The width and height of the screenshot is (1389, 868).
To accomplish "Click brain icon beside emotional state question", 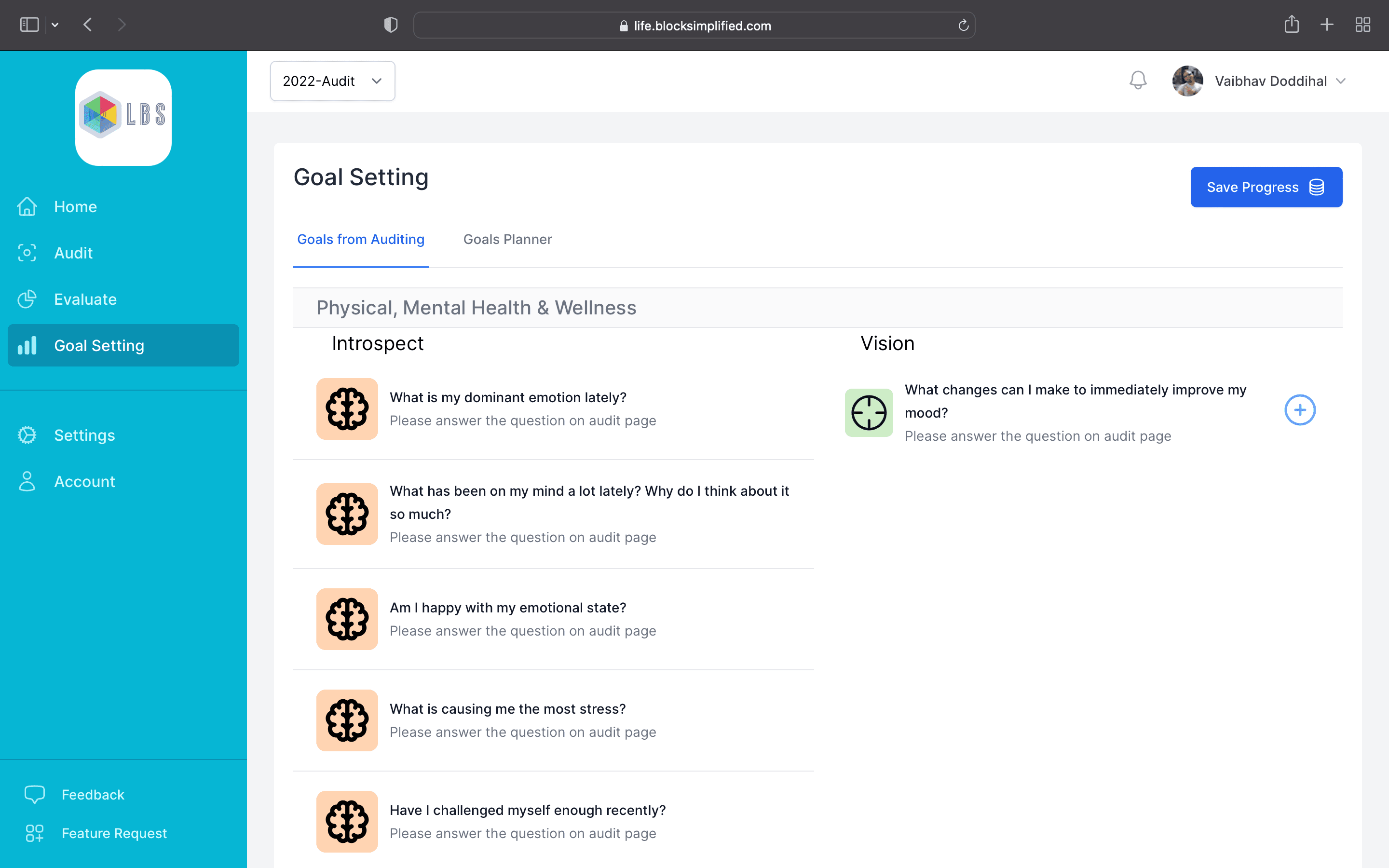I will click(x=347, y=619).
